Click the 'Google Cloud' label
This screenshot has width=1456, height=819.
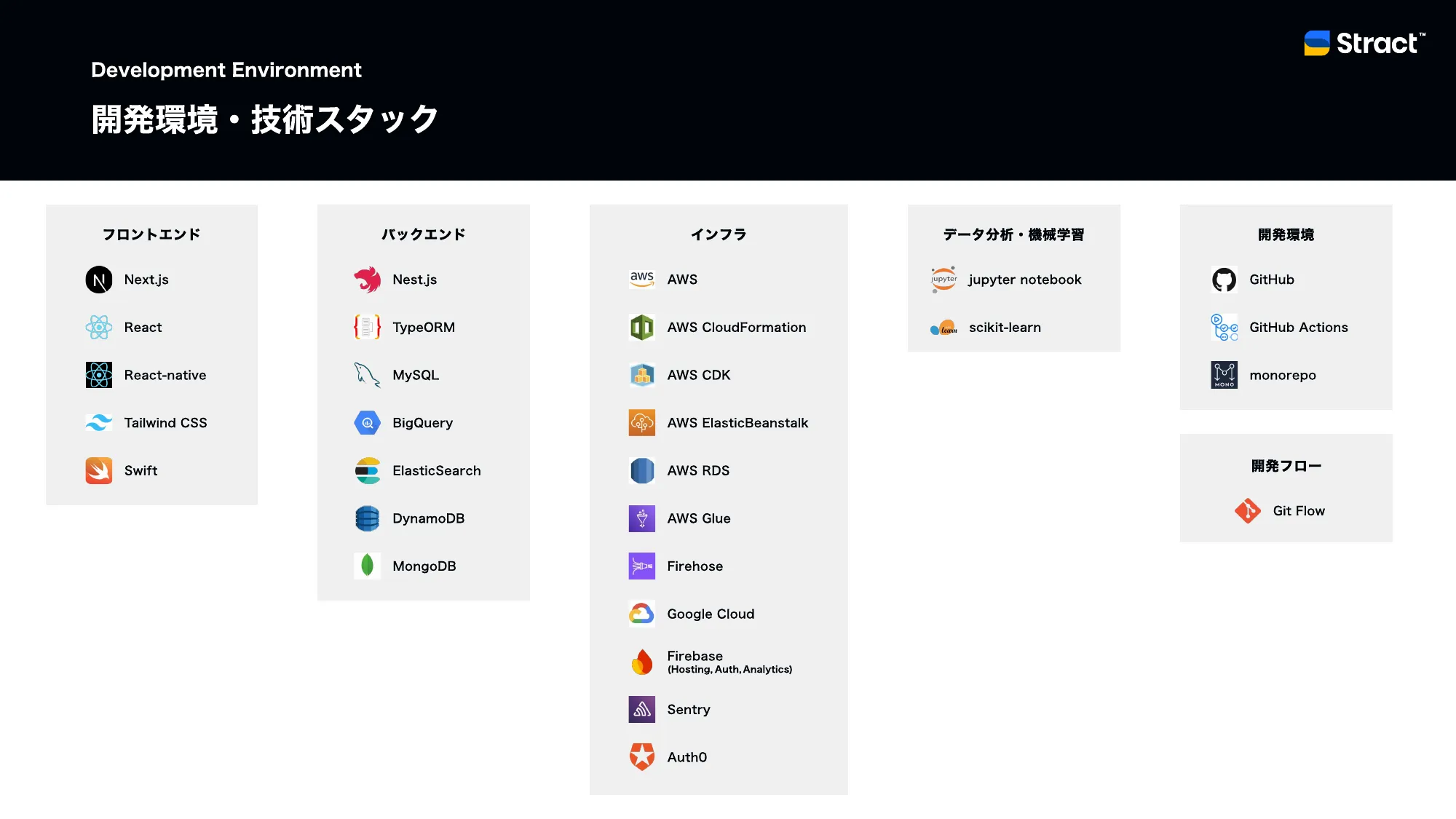pos(711,614)
